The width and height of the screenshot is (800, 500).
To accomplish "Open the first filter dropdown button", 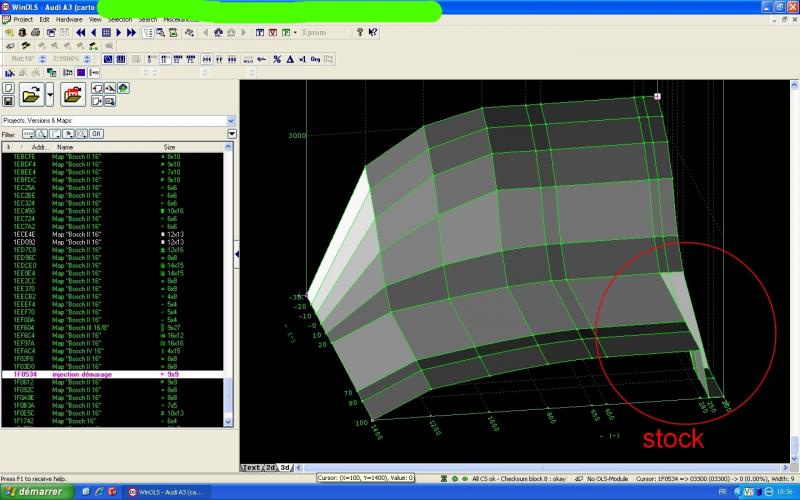I will (28, 134).
